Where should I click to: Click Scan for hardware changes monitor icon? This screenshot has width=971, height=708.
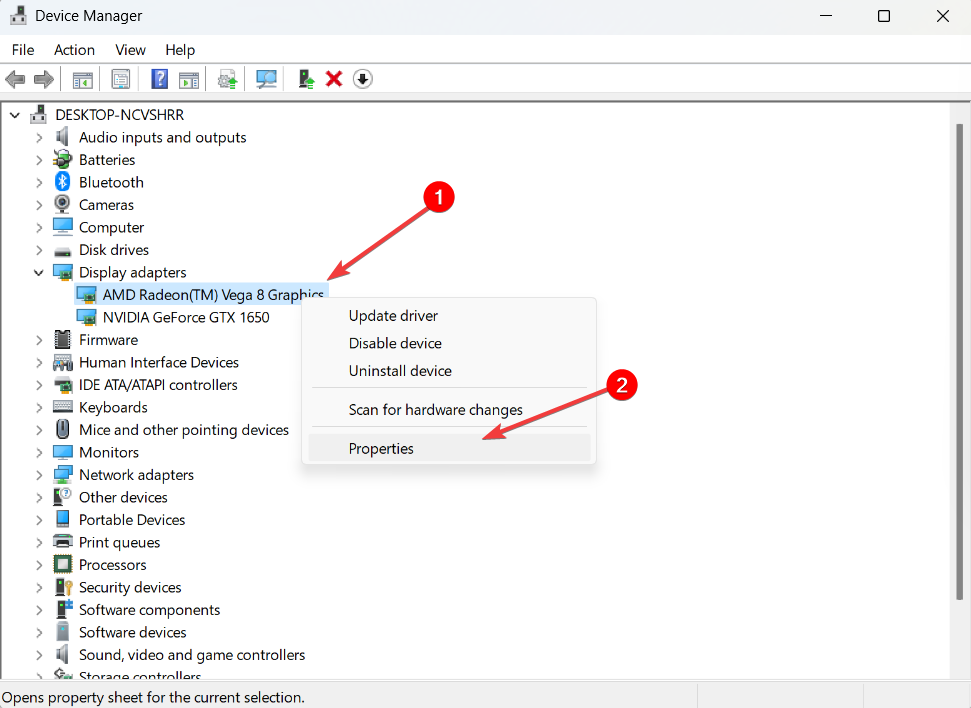click(266, 79)
